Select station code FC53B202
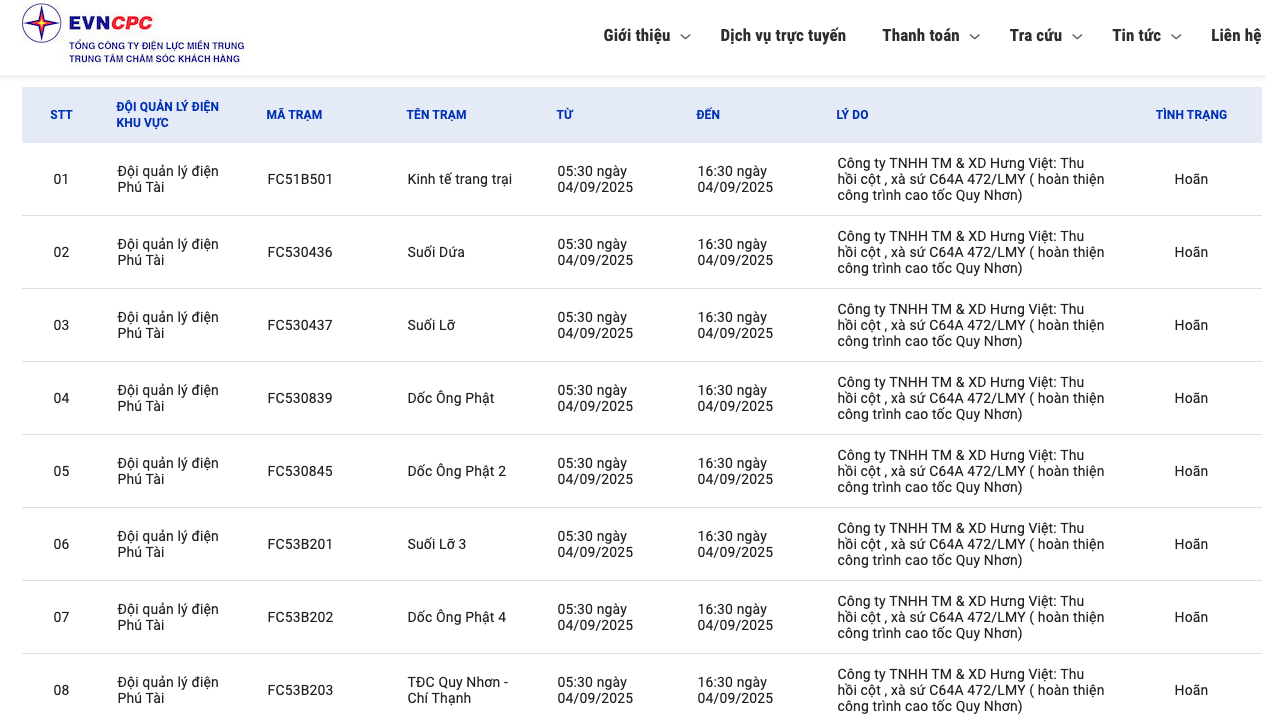The width and height of the screenshot is (1266, 726). point(300,617)
